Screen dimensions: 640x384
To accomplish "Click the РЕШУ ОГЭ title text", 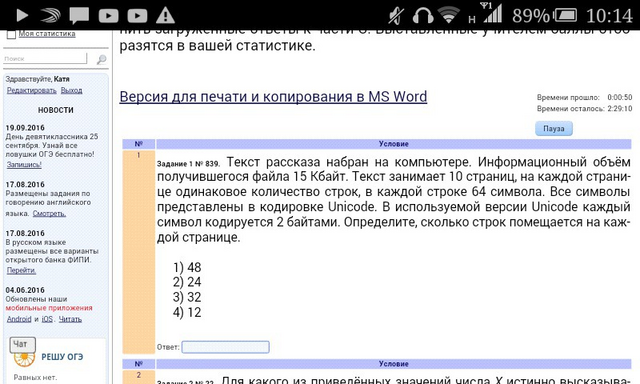I will [x=62, y=357].
